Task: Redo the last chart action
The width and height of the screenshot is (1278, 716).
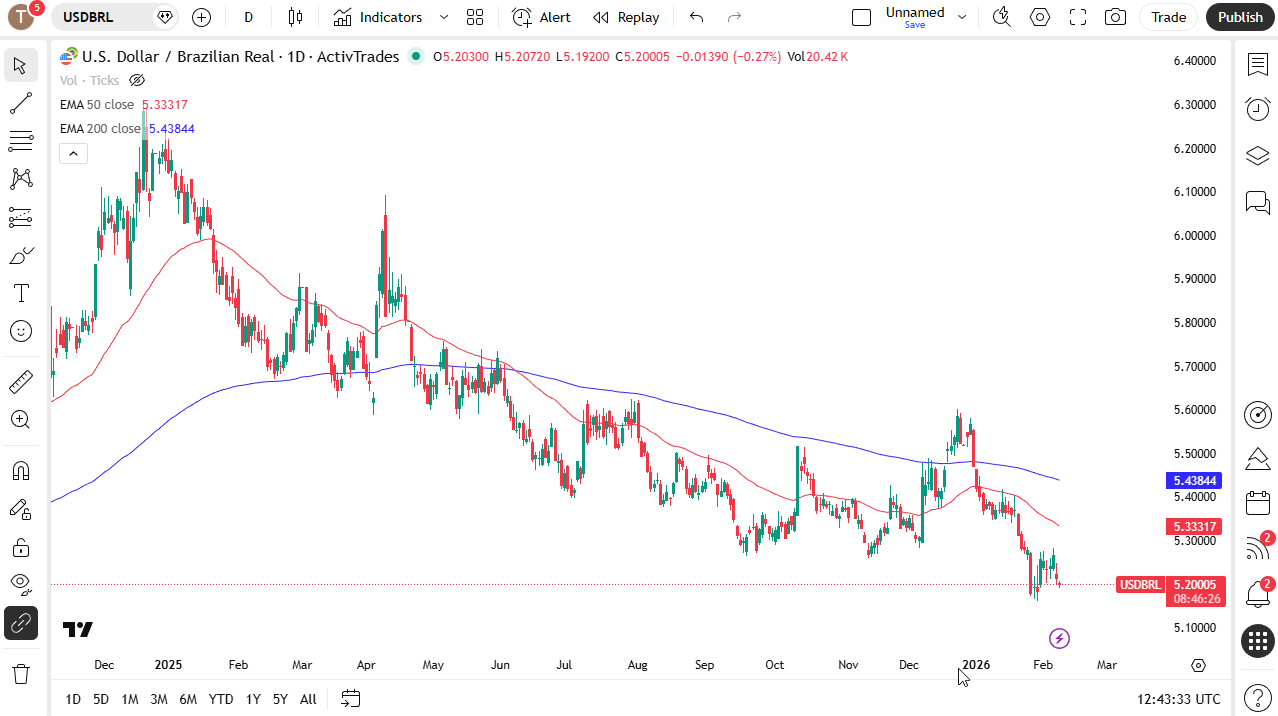Action: pos(735,17)
